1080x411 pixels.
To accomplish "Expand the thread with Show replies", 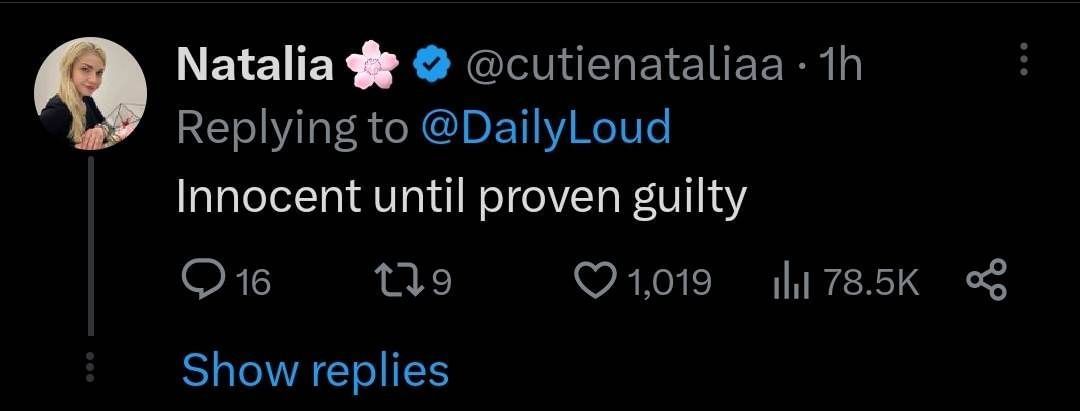I will click(315, 370).
